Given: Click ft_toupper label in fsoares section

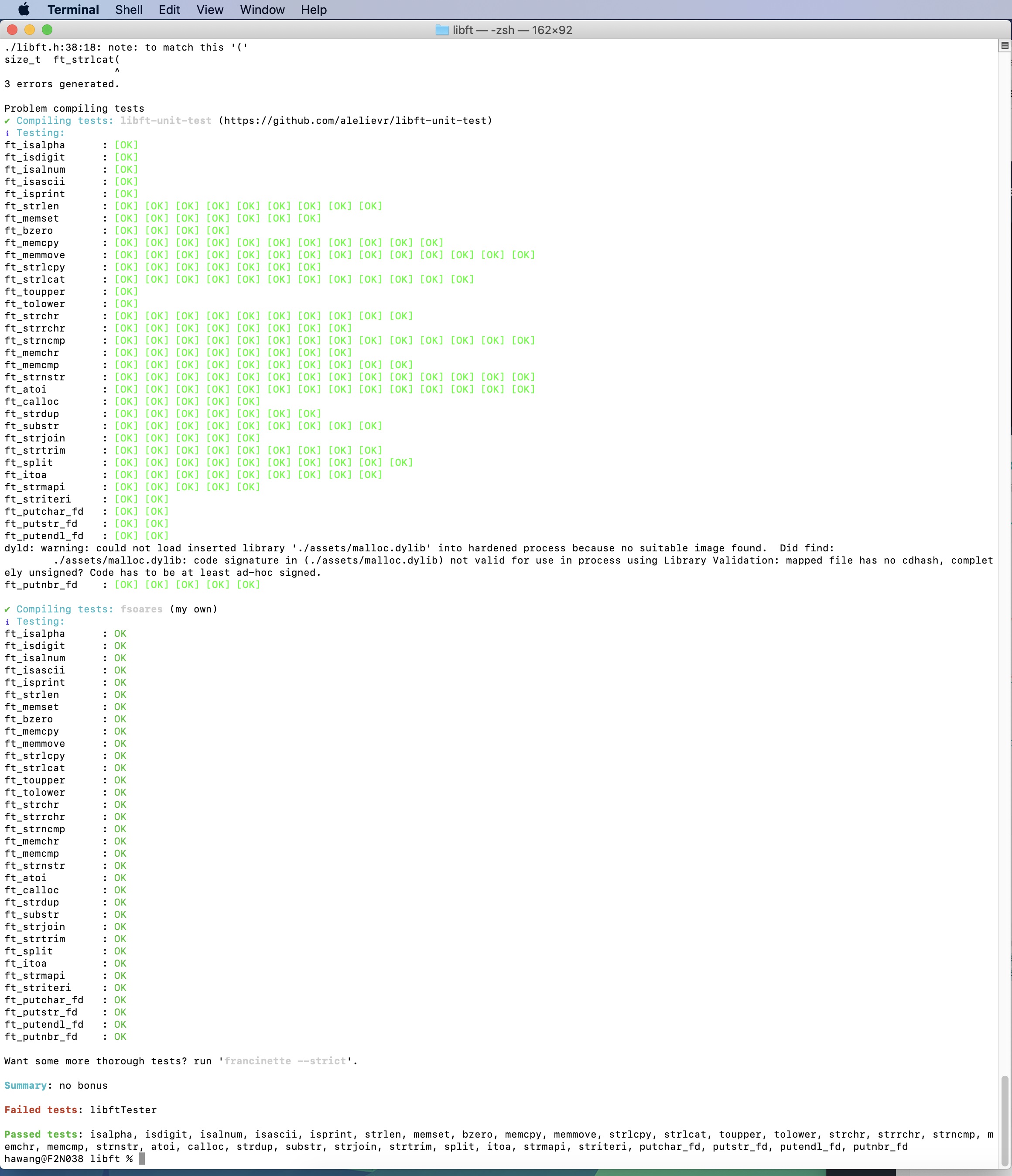Looking at the screenshot, I should tap(34, 780).
